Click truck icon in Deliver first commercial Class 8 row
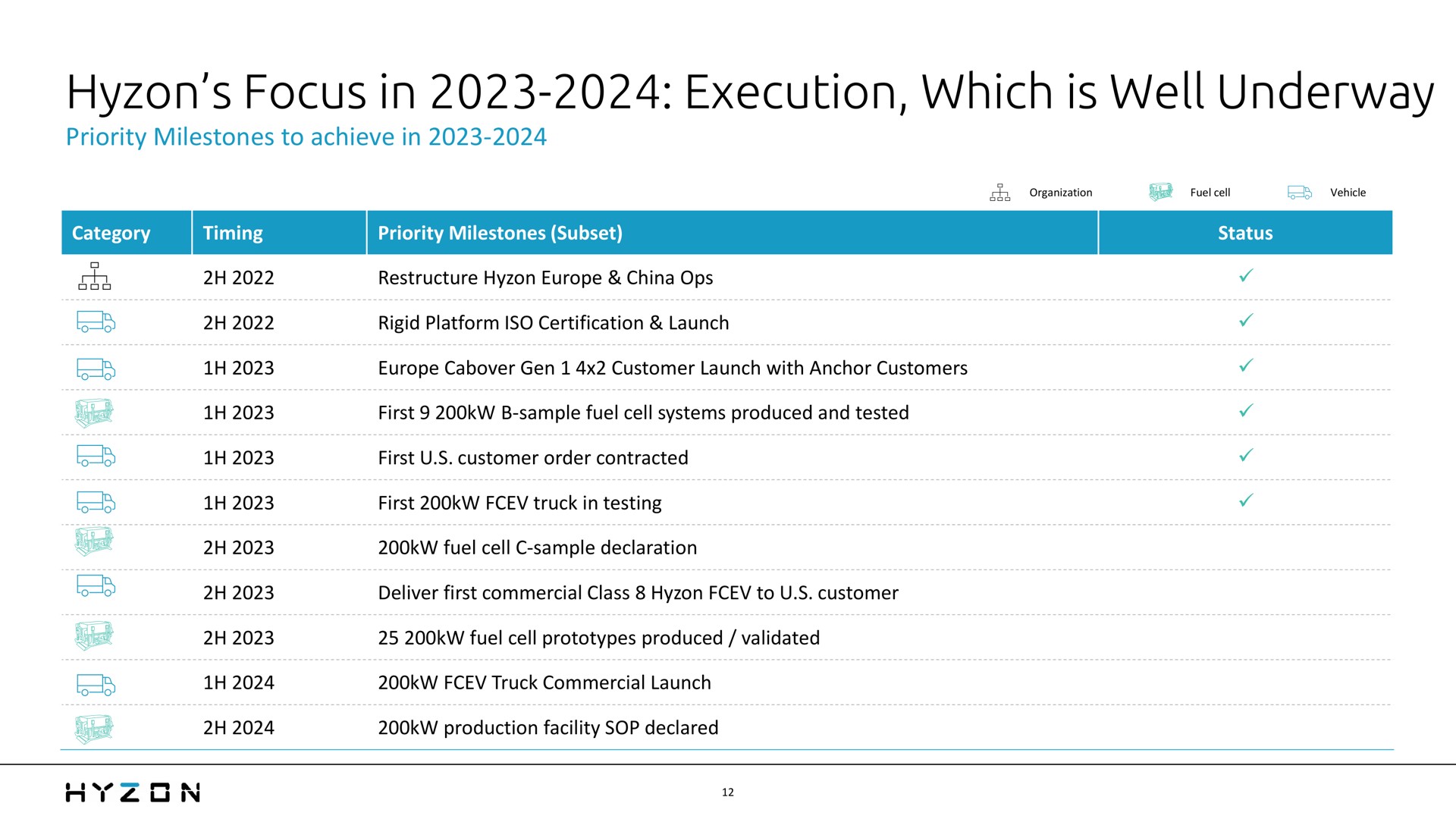 (x=96, y=585)
